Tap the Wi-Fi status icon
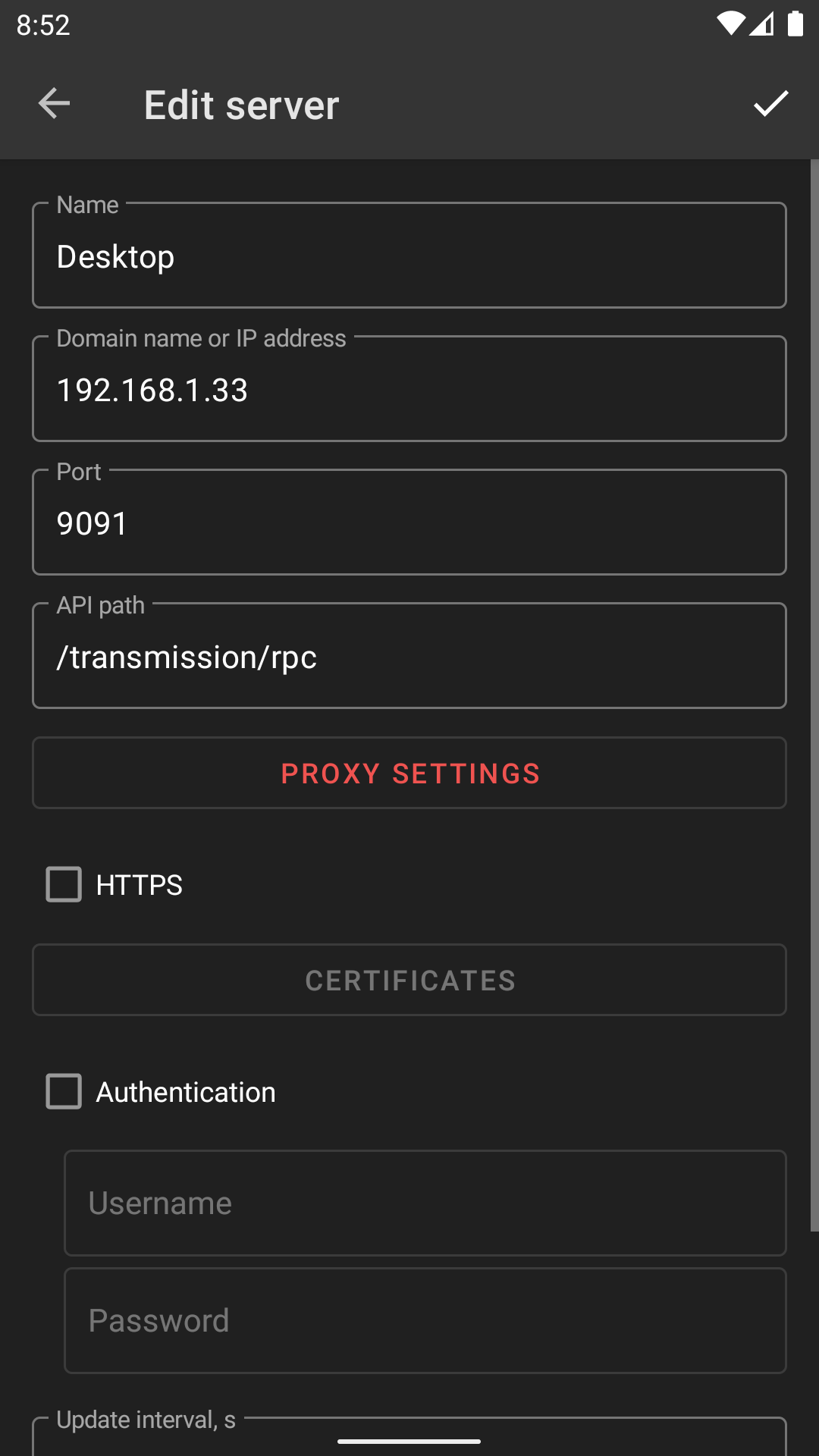The height and width of the screenshot is (1456, 819). pos(730,24)
